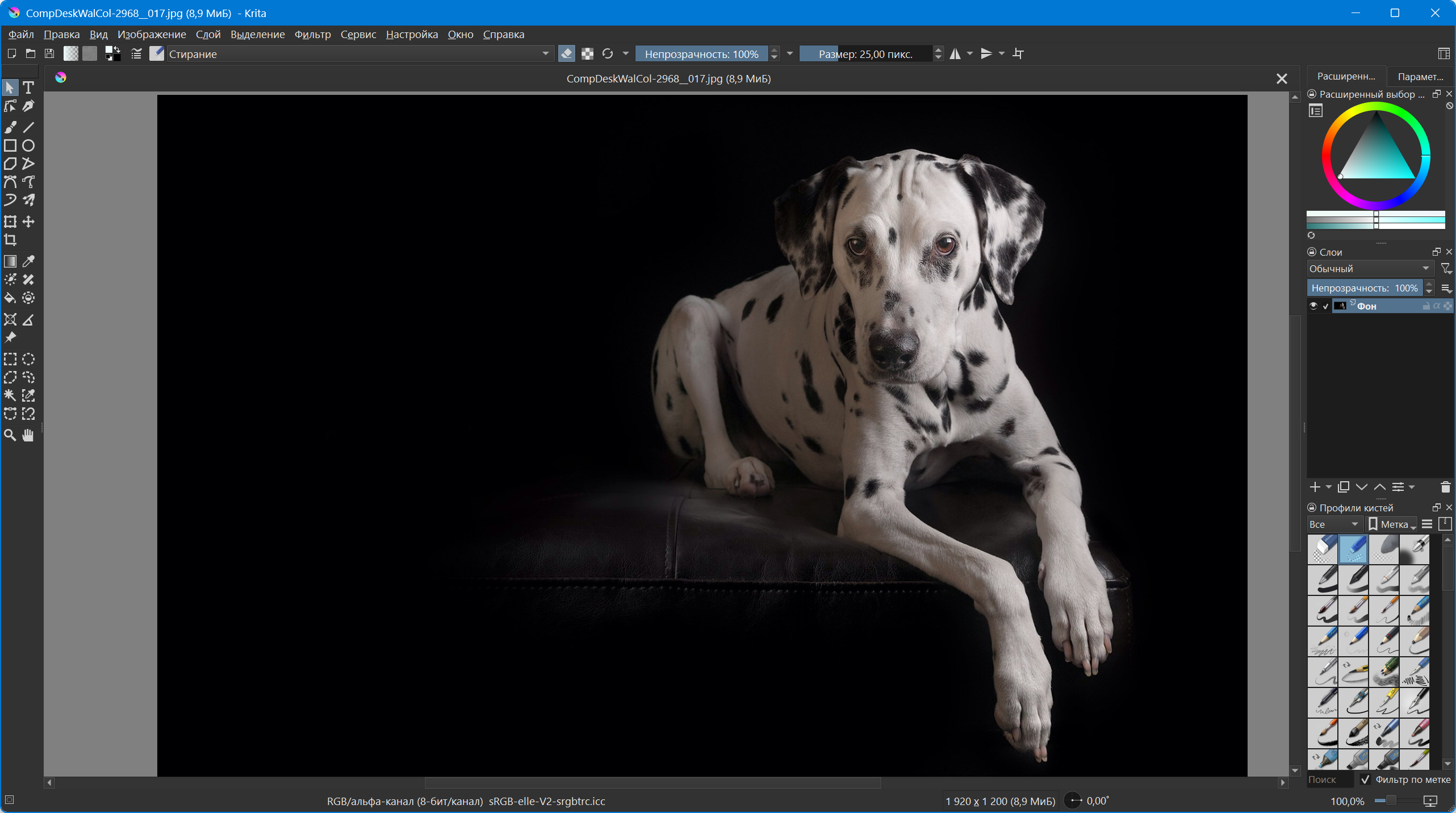
Task: Pick the Color Sampler eyedropper tool
Action: click(28, 261)
